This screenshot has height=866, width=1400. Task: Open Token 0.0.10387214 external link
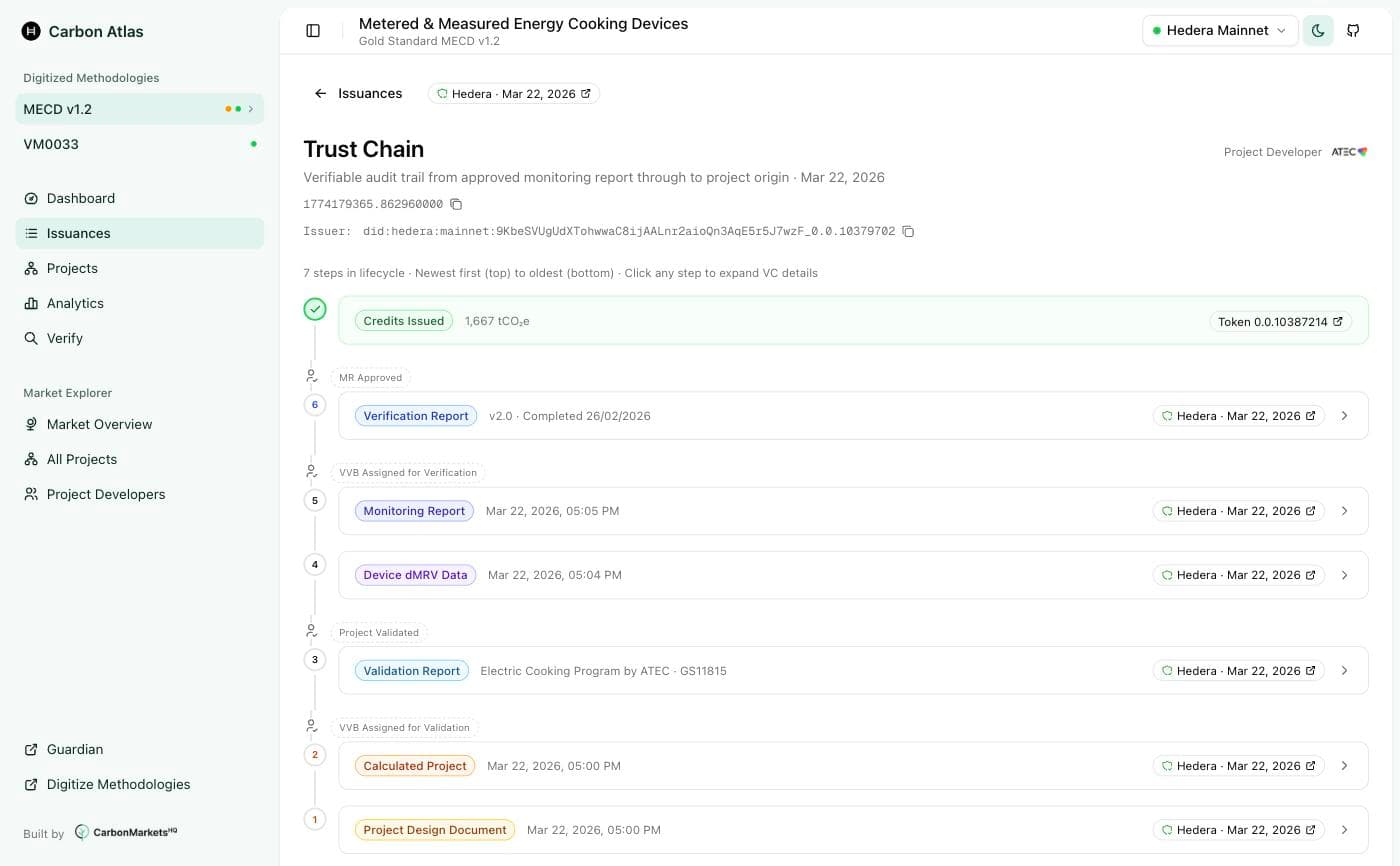[1280, 322]
